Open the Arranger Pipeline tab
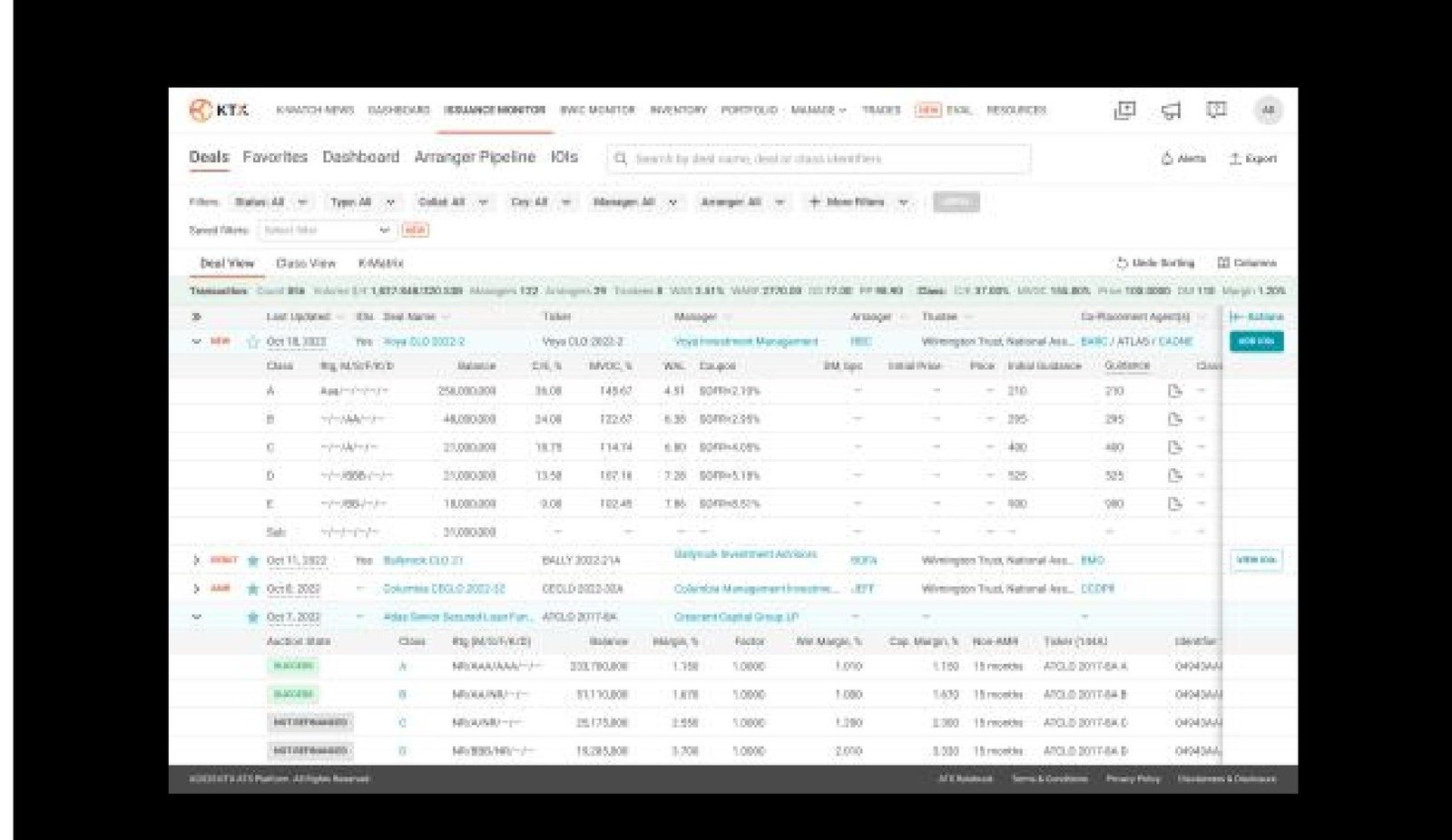The image size is (1452, 840). [x=475, y=157]
